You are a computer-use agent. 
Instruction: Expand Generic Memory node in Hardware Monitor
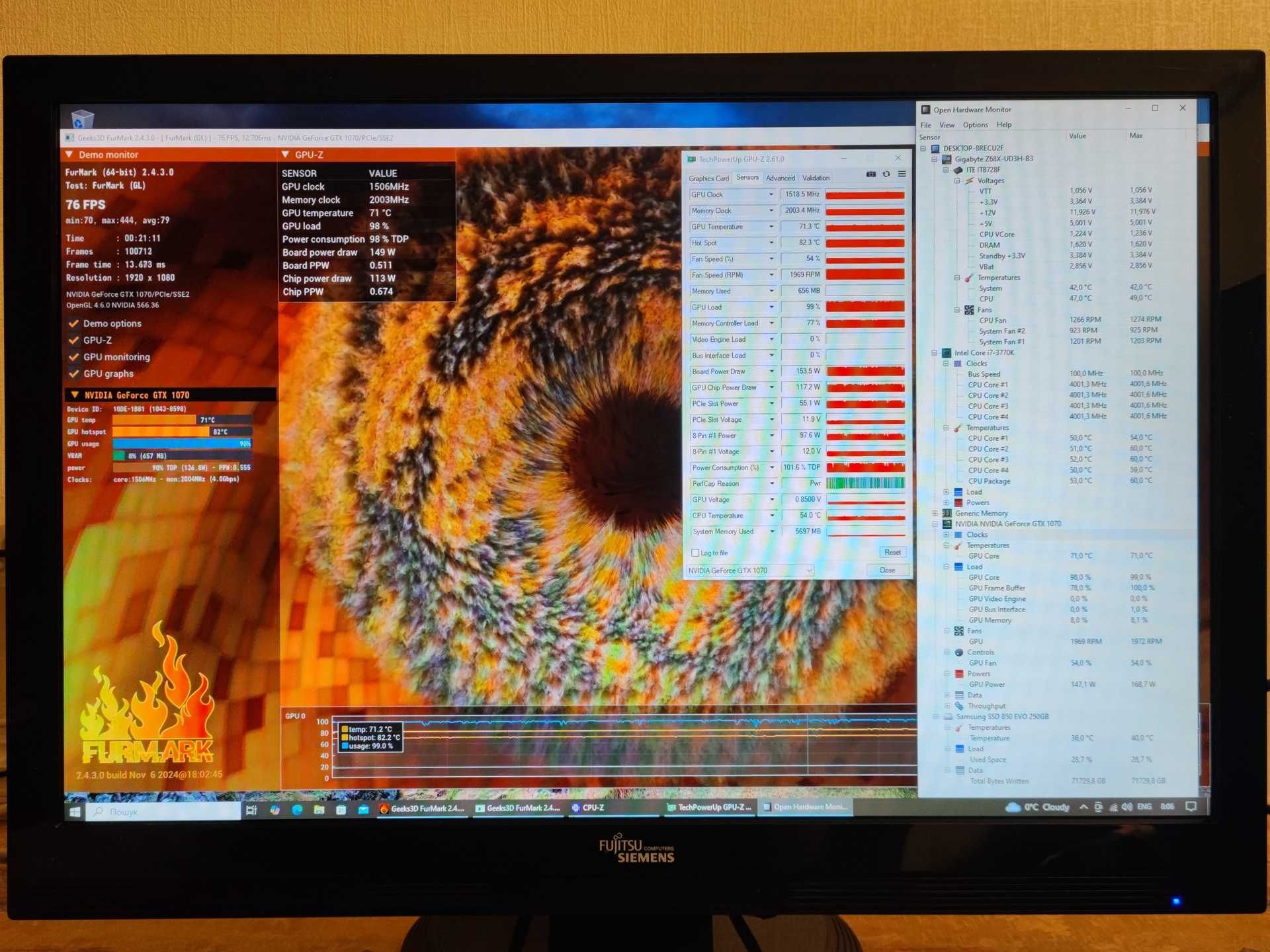[935, 514]
